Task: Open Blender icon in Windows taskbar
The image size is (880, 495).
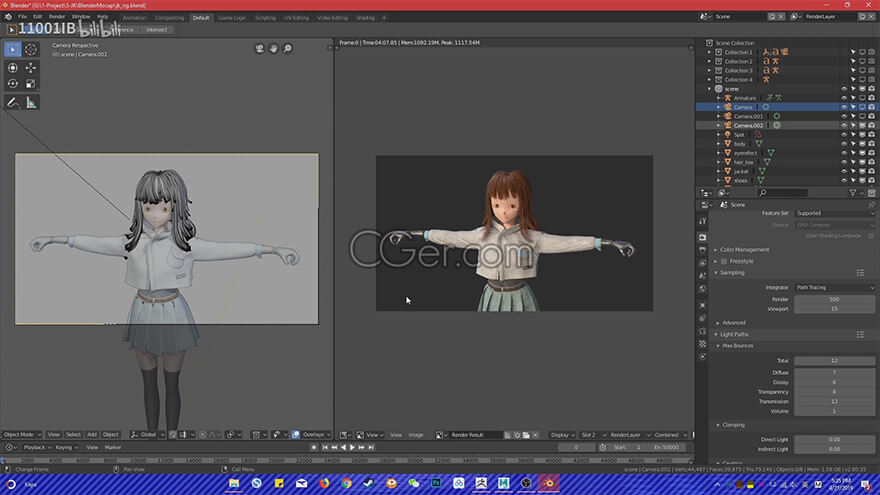Action: [548, 483]
